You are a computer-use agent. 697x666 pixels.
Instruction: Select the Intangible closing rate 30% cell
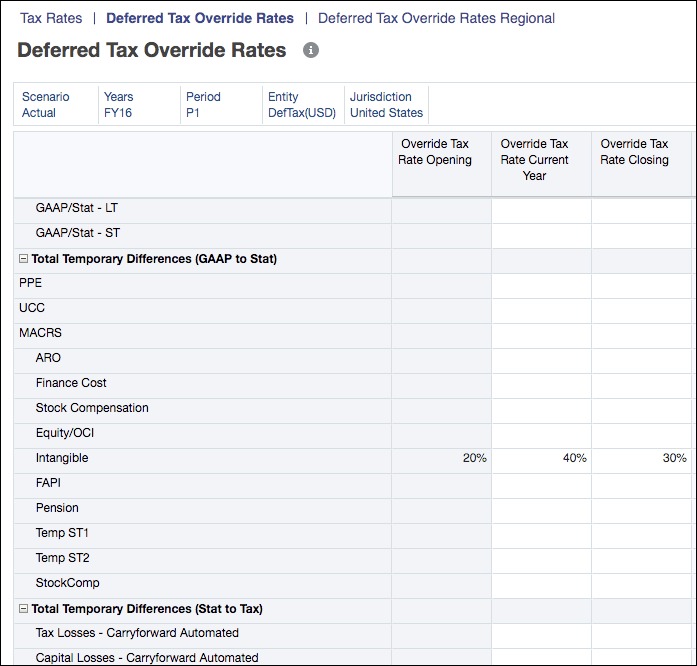coord(641,458)
